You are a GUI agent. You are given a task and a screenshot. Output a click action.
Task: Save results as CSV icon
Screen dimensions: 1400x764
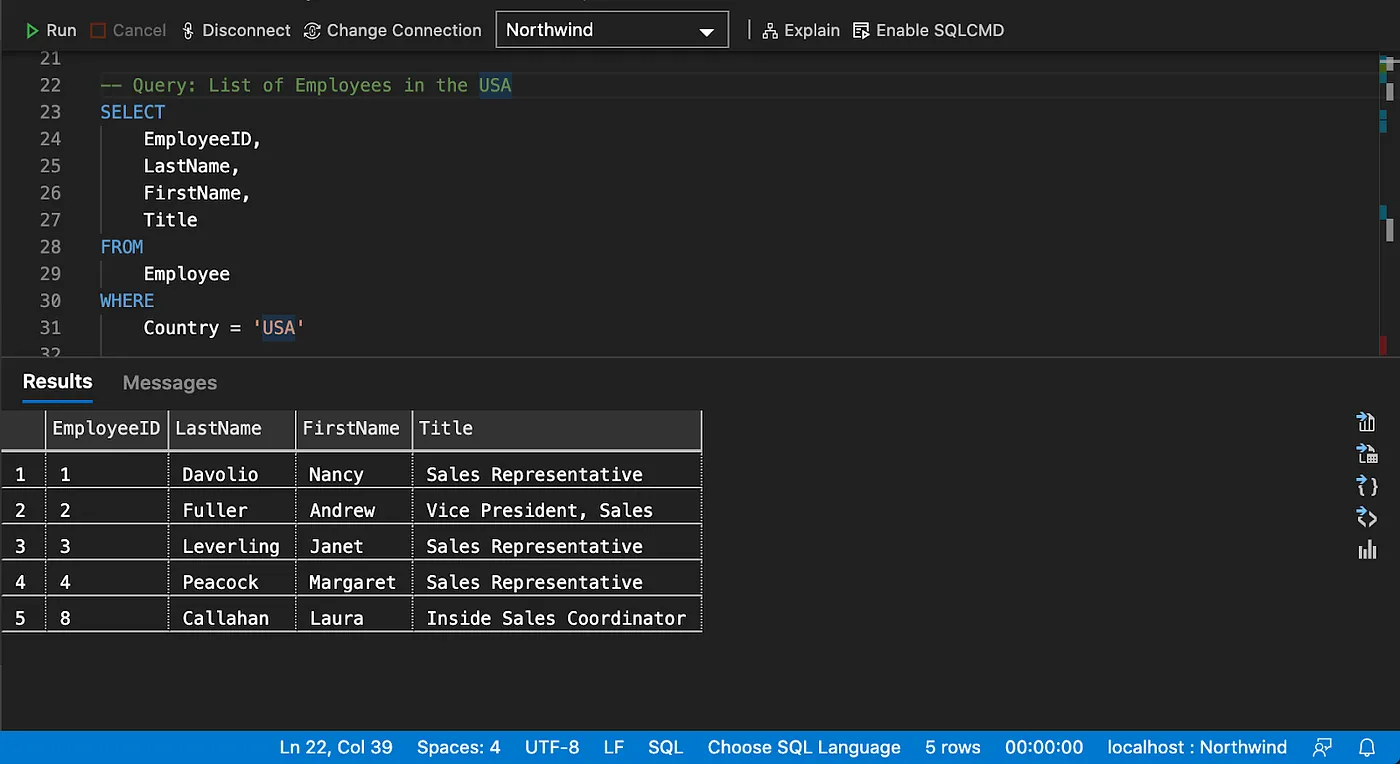click(x=1367, y=421)
